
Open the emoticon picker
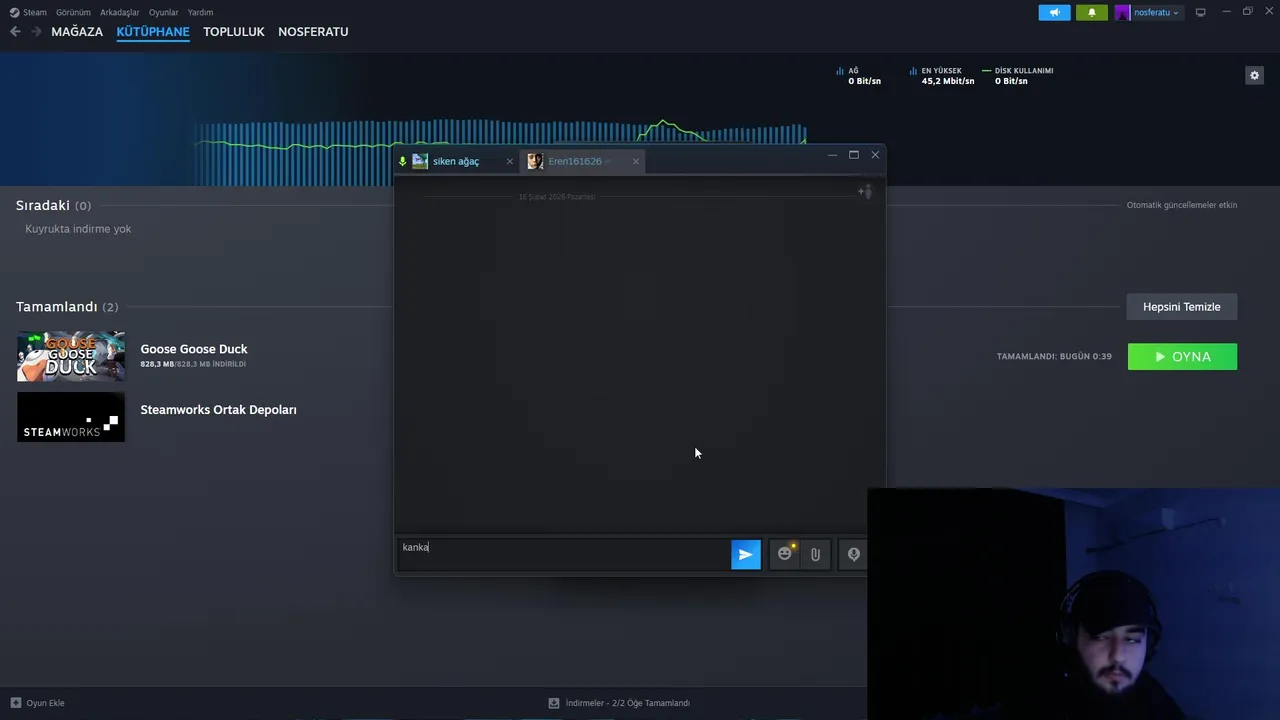pyautogui.click(x=785, y=554)
